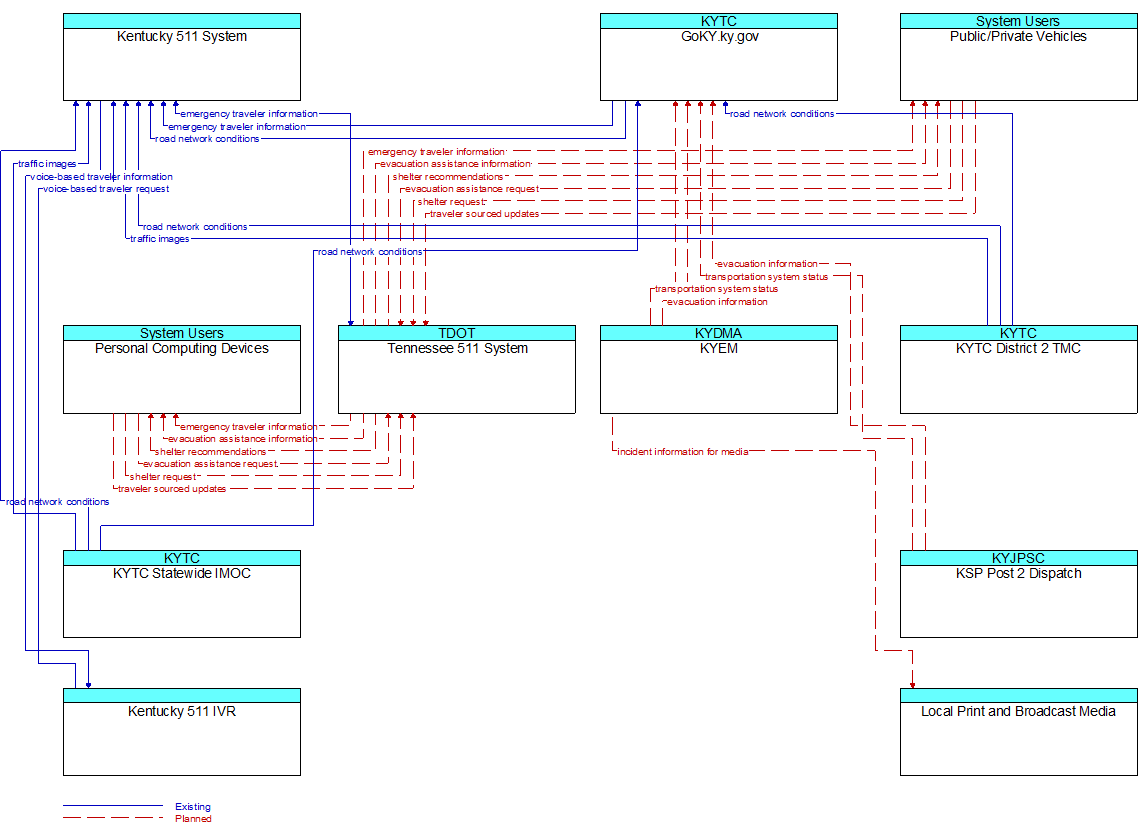Click the KYTC header above GoKY.ky.gov

point(718,21)
